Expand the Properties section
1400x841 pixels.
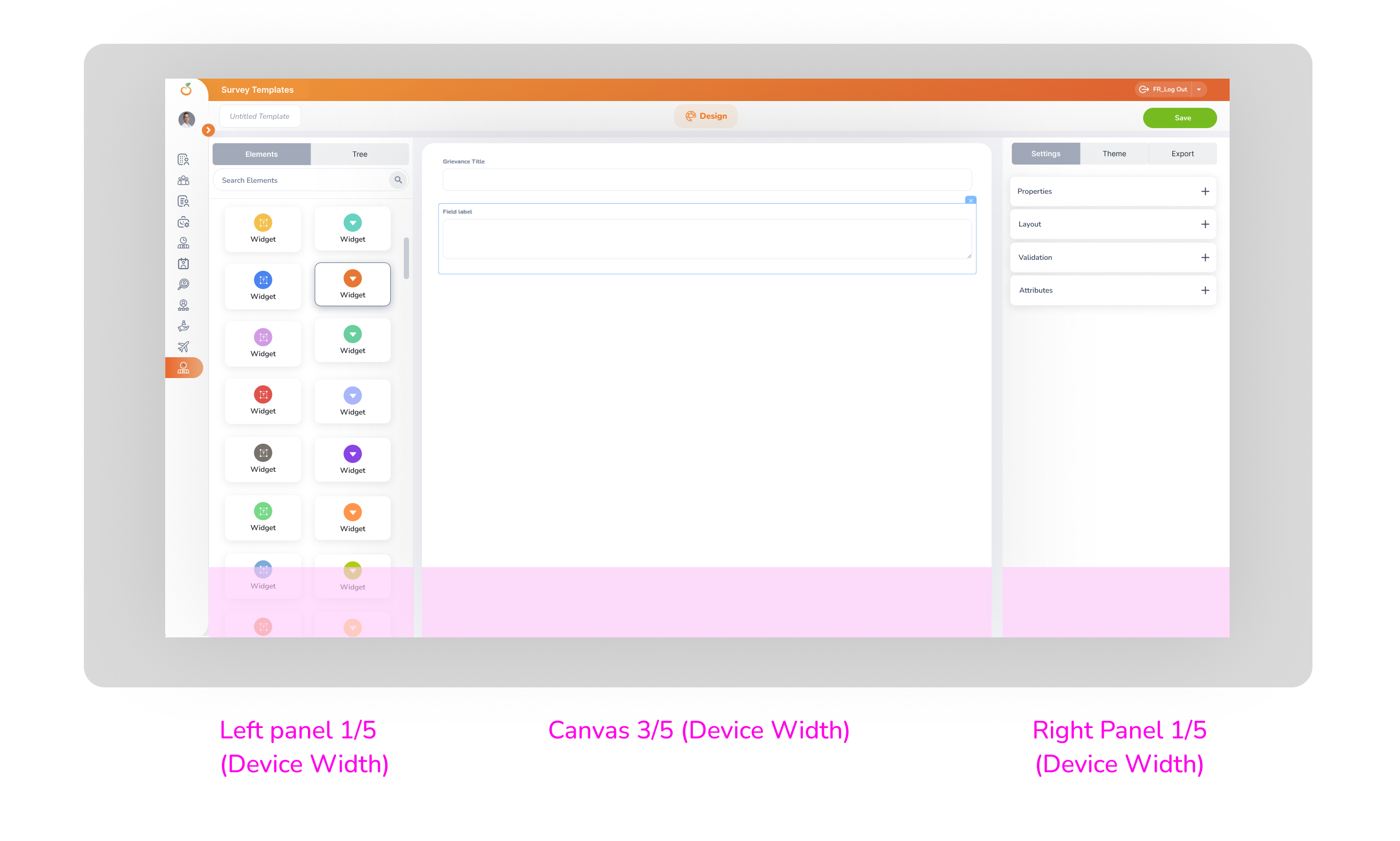(x=1112, y=192)
